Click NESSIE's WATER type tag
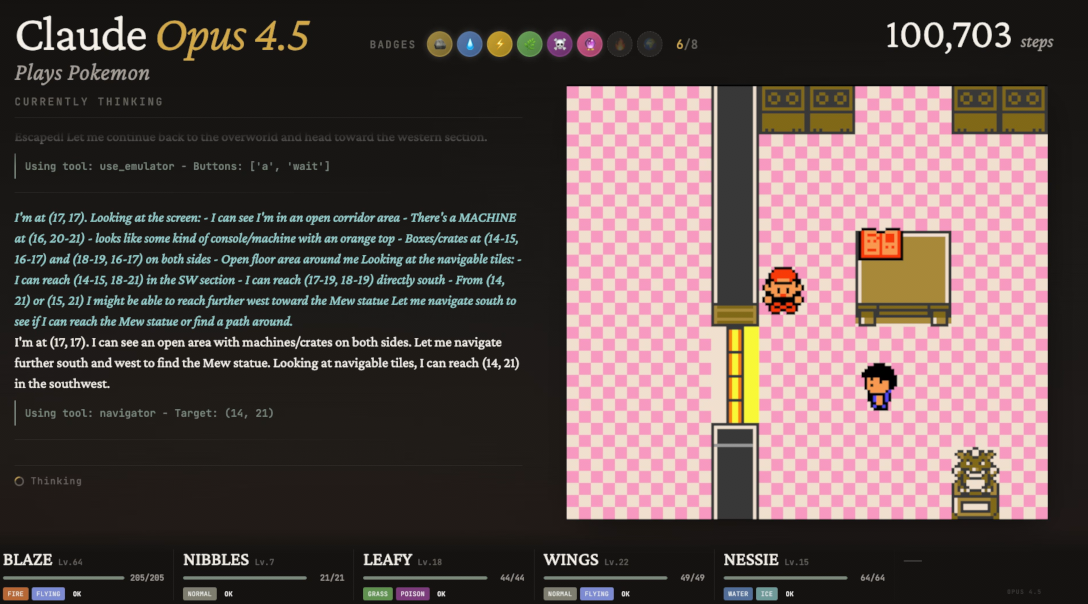1088x604 pixels. [x=738, y=594]
